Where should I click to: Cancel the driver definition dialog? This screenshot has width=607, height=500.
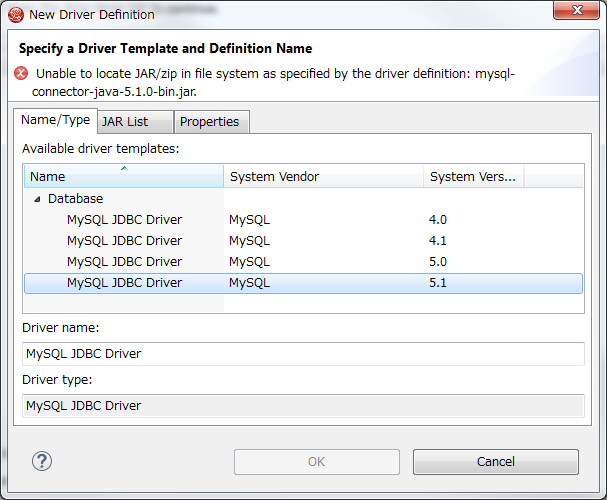(496, 462)
